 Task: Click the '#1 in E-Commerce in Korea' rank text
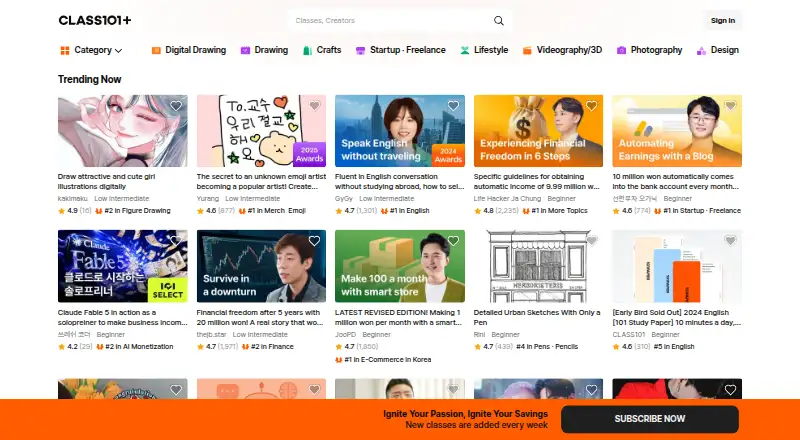[x=388, y=360]
